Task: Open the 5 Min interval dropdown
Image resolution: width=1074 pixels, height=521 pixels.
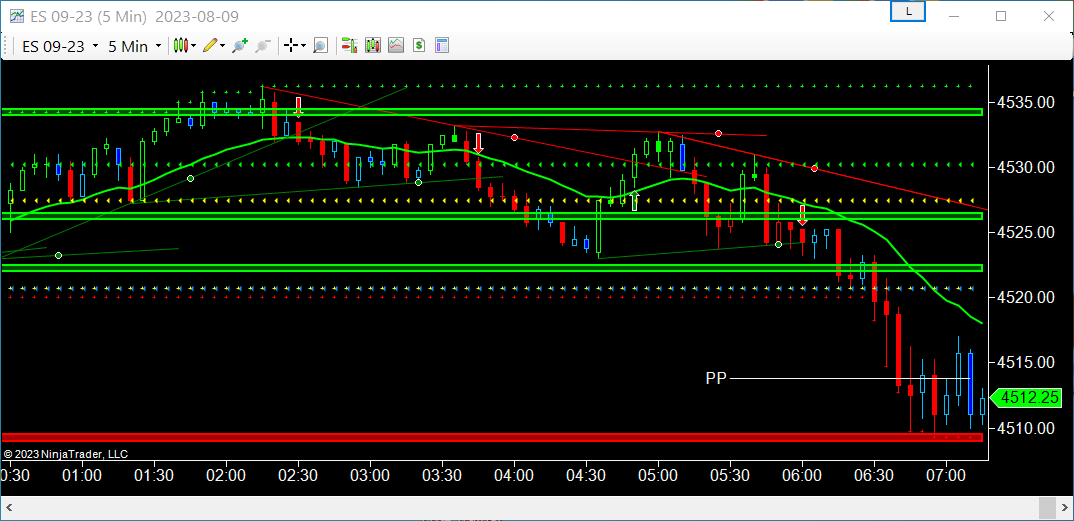Action: click(x=136, y=46)
